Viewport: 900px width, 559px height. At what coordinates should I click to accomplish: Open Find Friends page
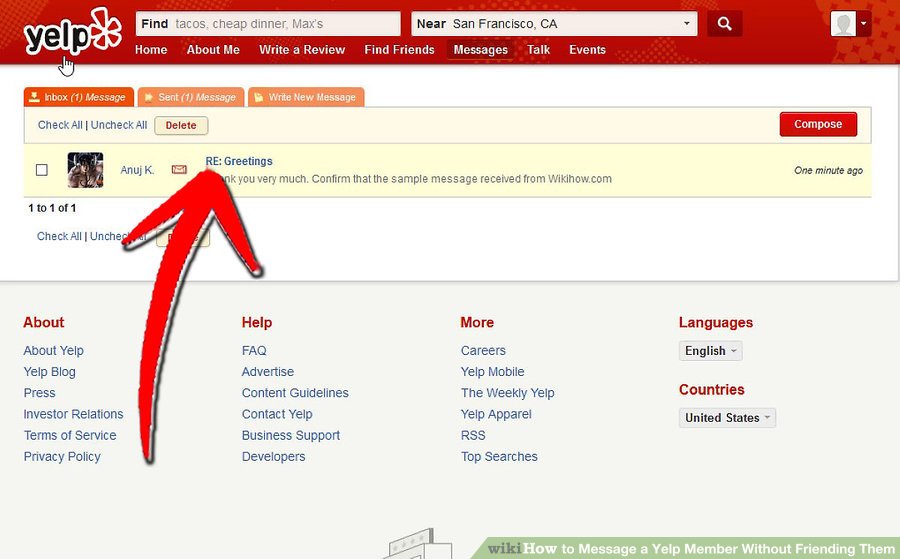399,50
